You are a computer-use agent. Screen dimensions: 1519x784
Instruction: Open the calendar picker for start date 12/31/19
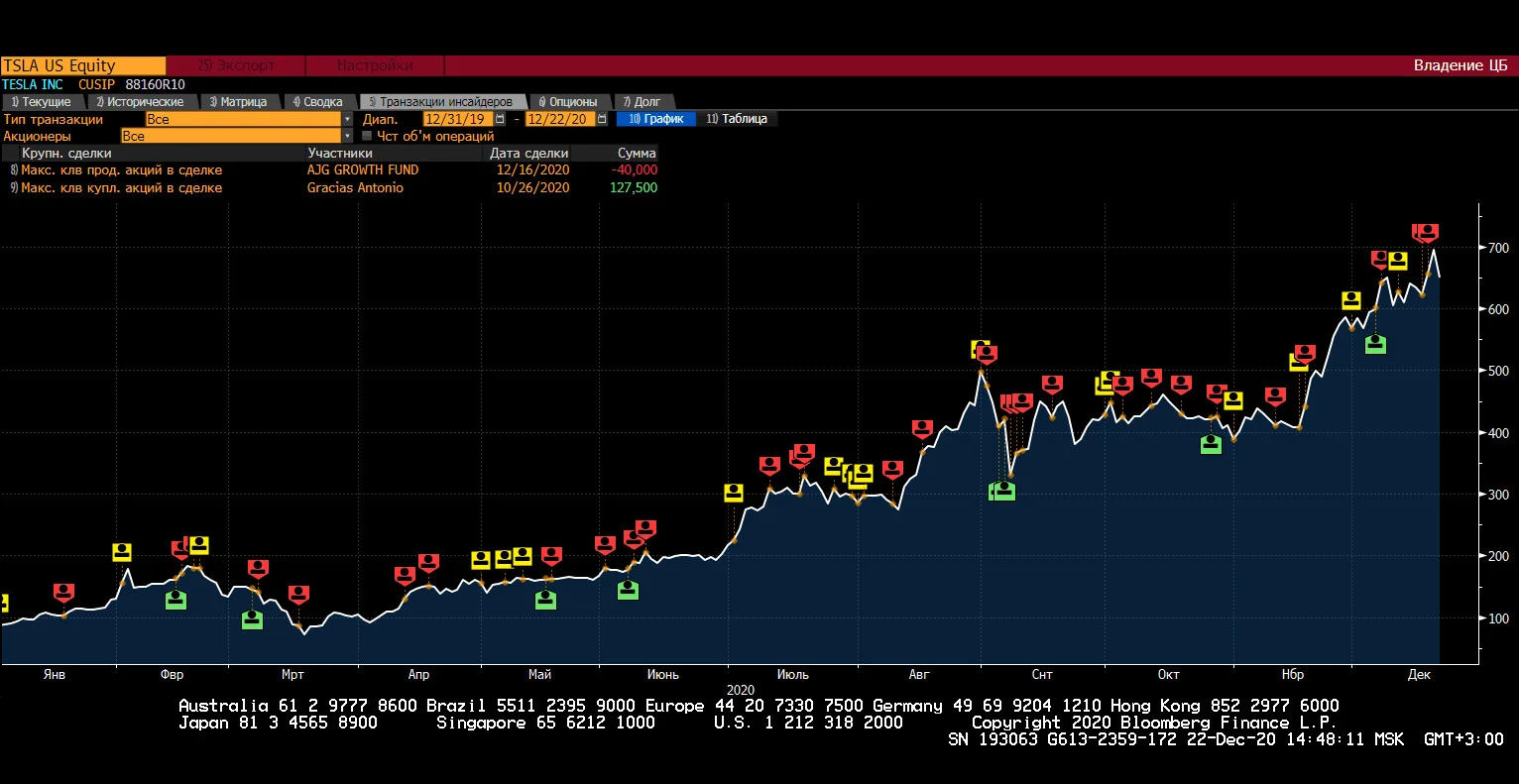coord(501,119)
